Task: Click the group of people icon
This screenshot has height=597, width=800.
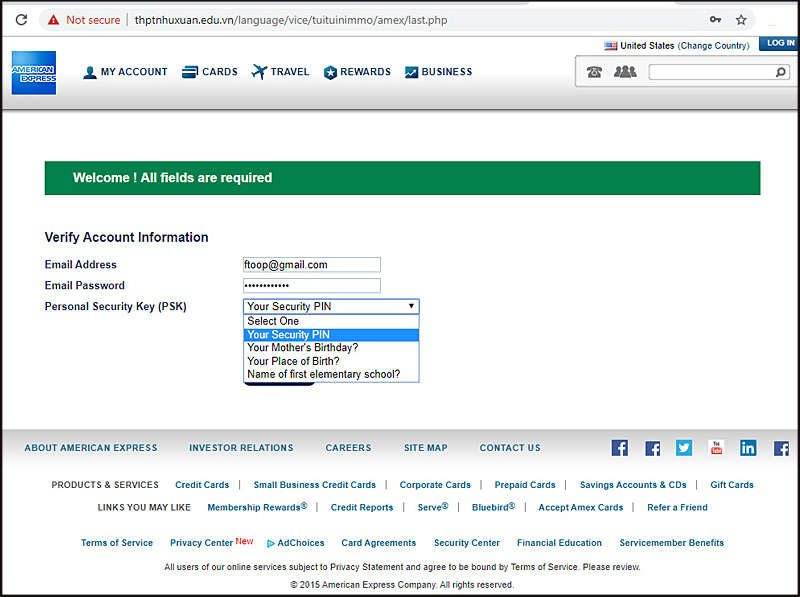Action: 625,72
